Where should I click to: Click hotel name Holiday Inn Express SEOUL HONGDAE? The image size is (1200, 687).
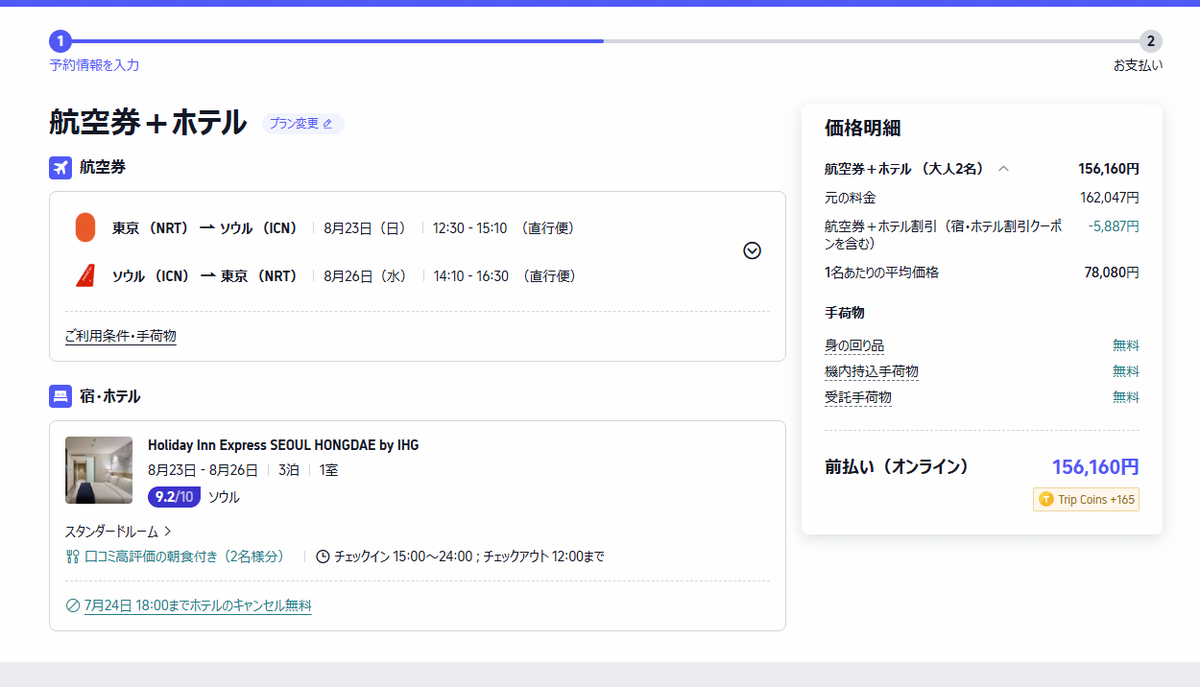pos(283,445)
